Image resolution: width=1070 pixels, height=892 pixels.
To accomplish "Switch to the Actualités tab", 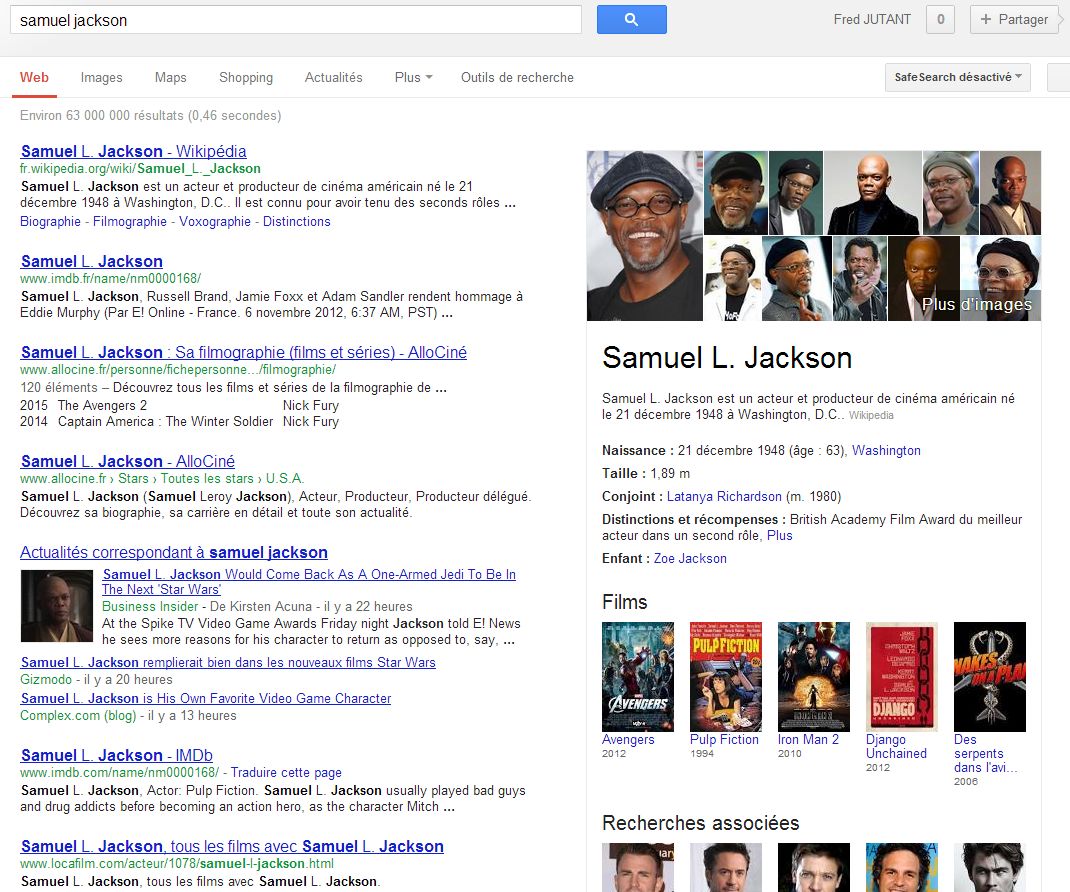I will (334, 78).
